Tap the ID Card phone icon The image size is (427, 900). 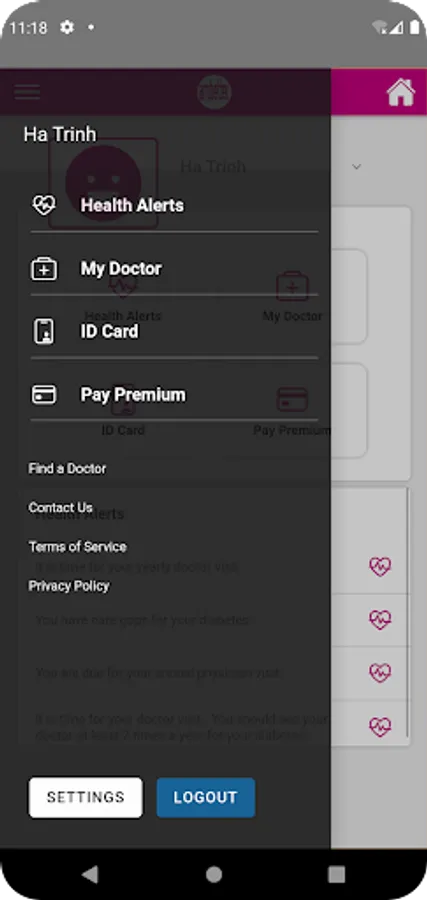tap(44, 332)
